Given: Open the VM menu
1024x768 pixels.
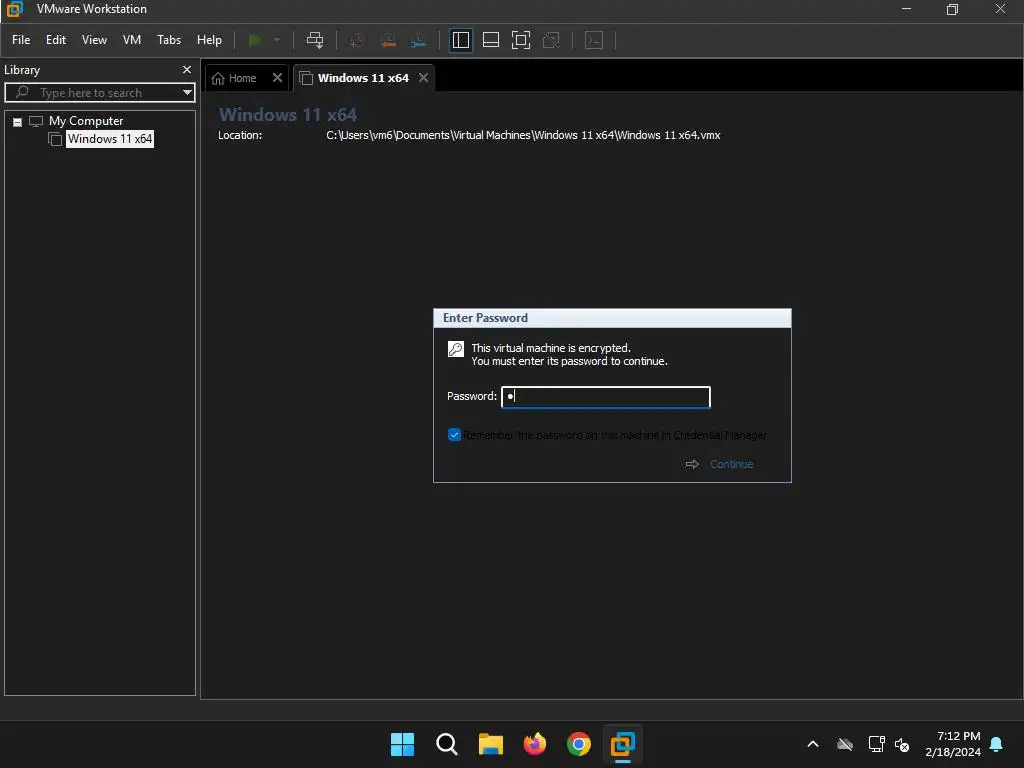Looking at the screenshot, I should point(132,40).
